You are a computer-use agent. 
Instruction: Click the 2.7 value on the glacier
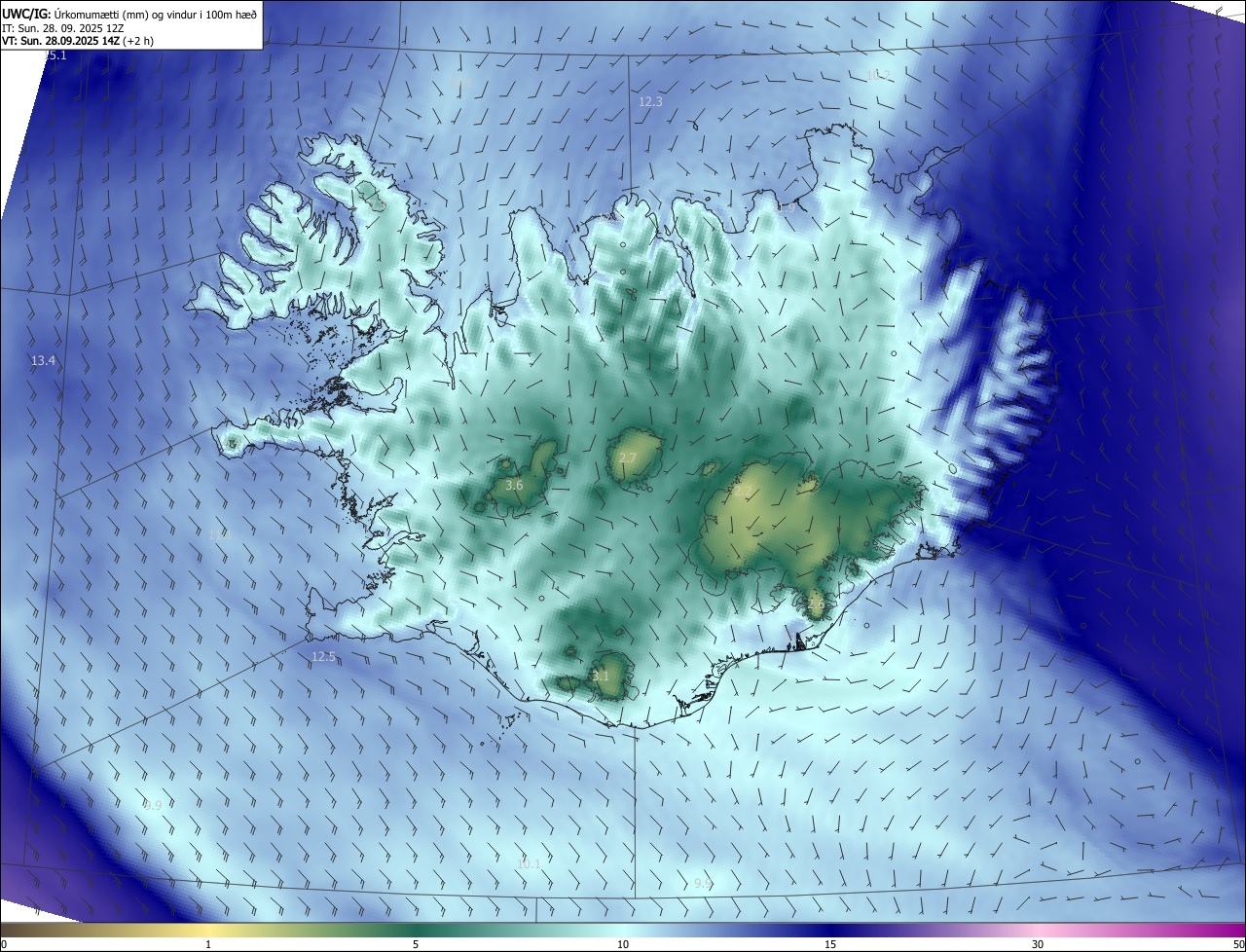click(x=628, y=458)
